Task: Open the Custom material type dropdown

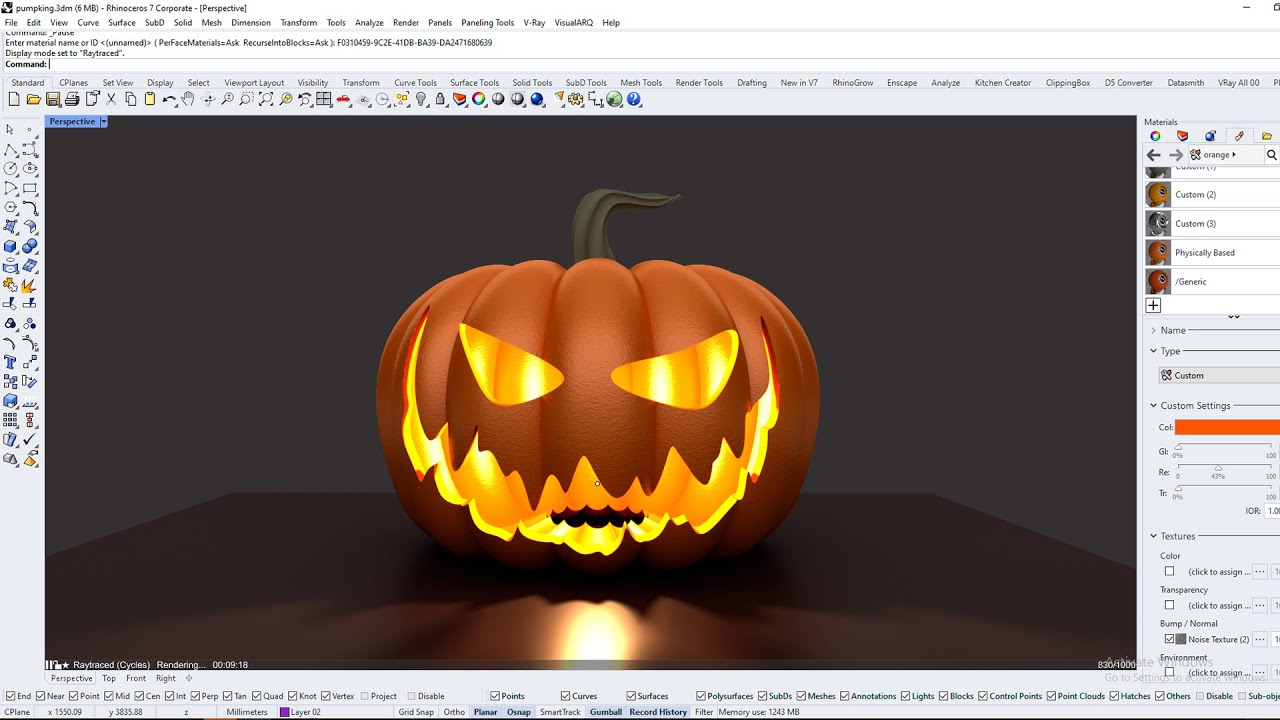Action: [x=1219, y=375]
